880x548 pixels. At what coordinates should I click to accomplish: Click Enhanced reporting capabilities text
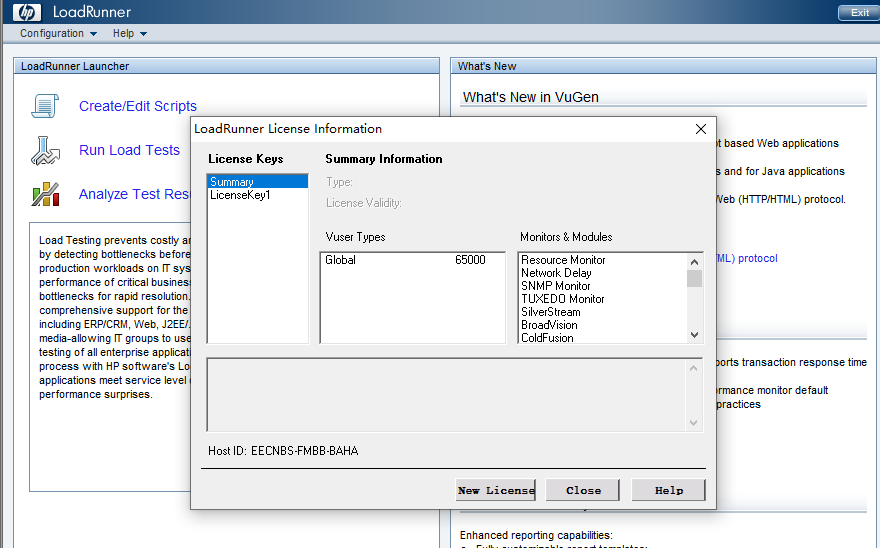click(x=536, y=535)
